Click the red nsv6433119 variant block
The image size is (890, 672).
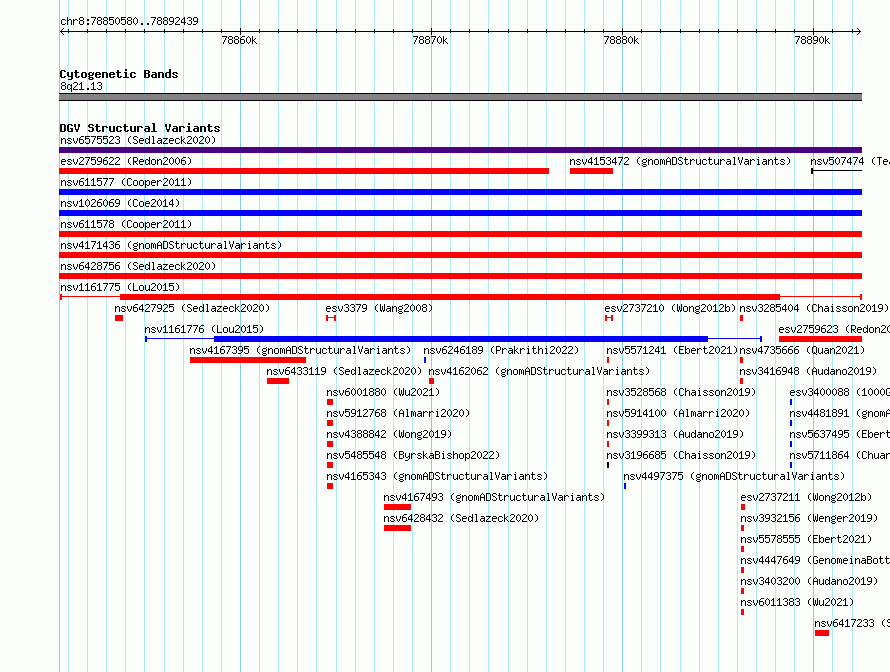tap(278, 381)
